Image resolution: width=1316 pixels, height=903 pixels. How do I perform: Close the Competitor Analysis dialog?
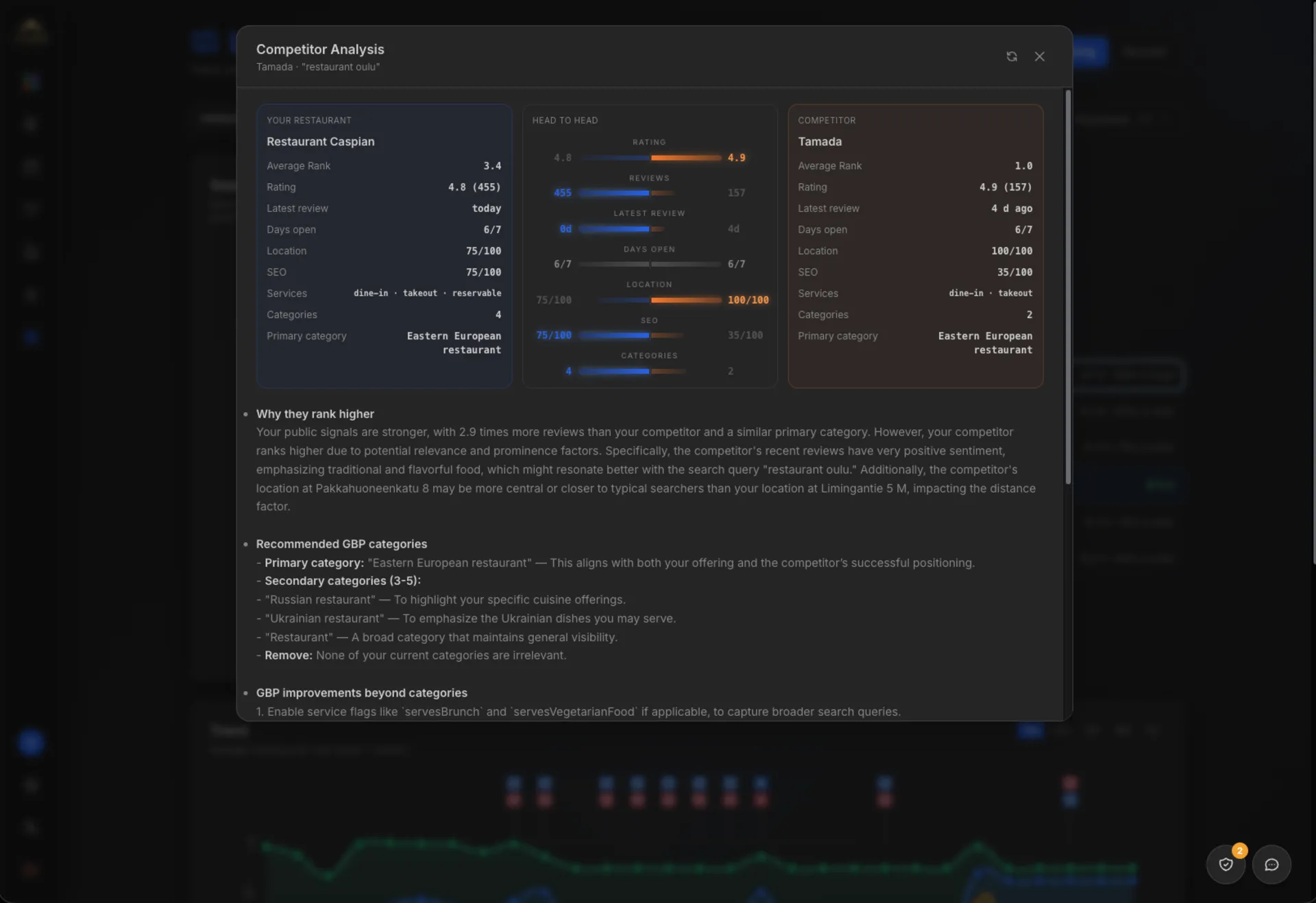(1040, 56)
